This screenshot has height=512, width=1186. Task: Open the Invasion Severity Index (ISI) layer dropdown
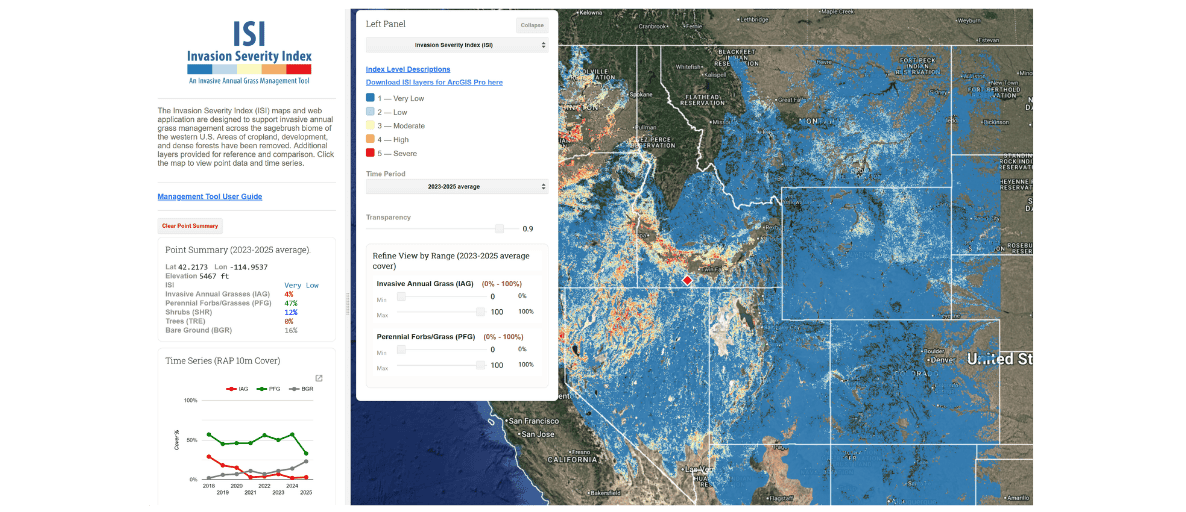click(457, 45)
